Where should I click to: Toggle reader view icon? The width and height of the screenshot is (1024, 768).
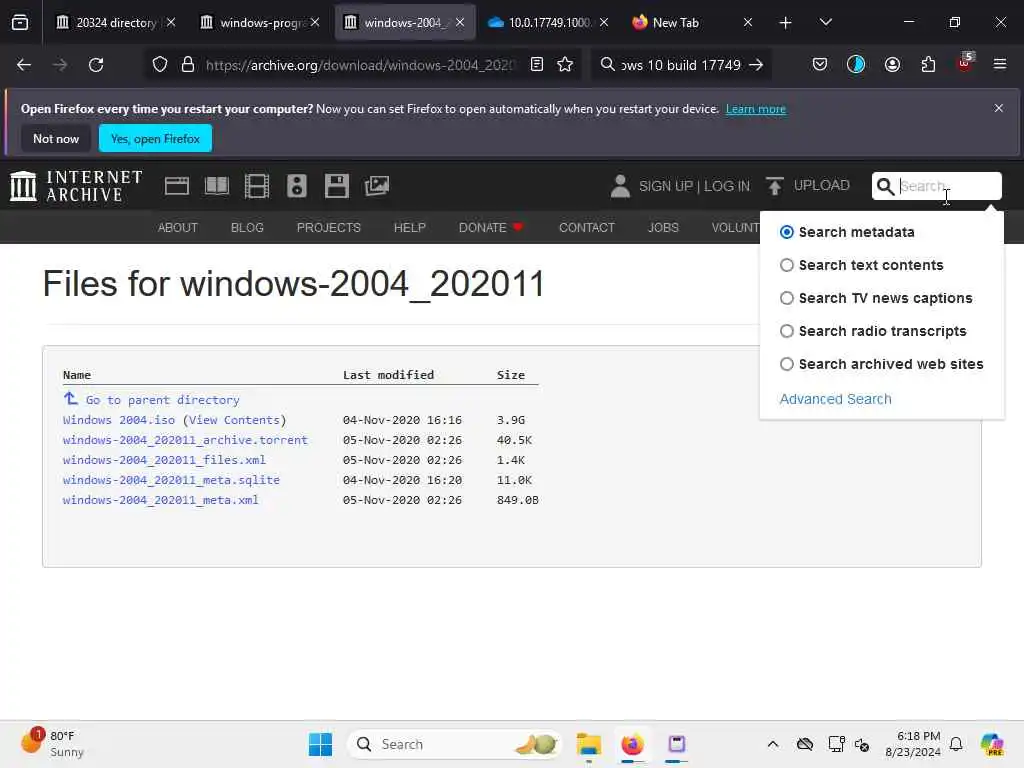click(x=537, y=65)
